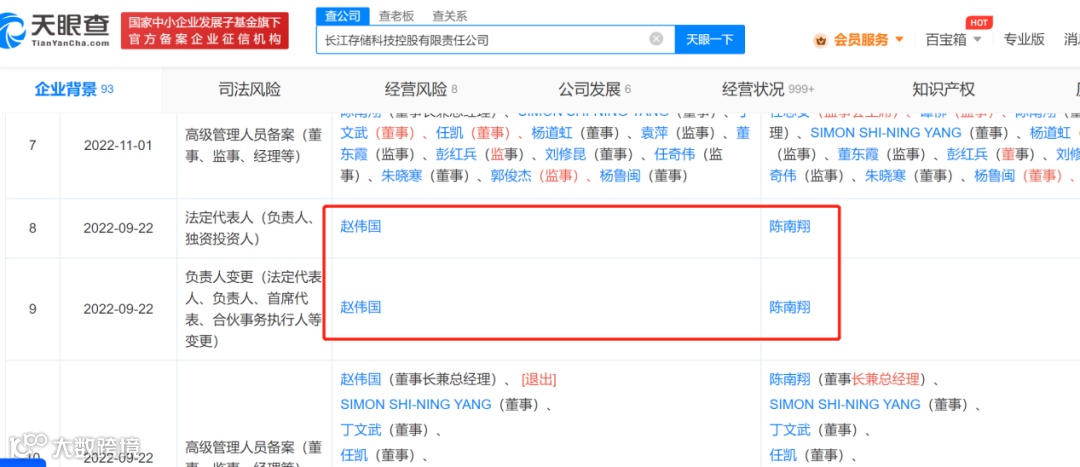The height and width of the screenshot is (467, 1080).
Task: Click the red HOT badge above 百宝箱
Action: pyautogui.click(x=979, y=23)
